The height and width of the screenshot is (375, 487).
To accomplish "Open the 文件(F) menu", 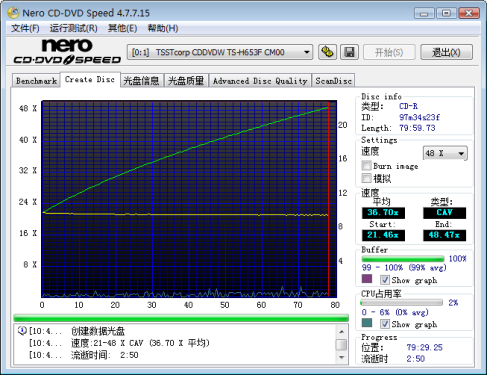I will coord(25,28).
